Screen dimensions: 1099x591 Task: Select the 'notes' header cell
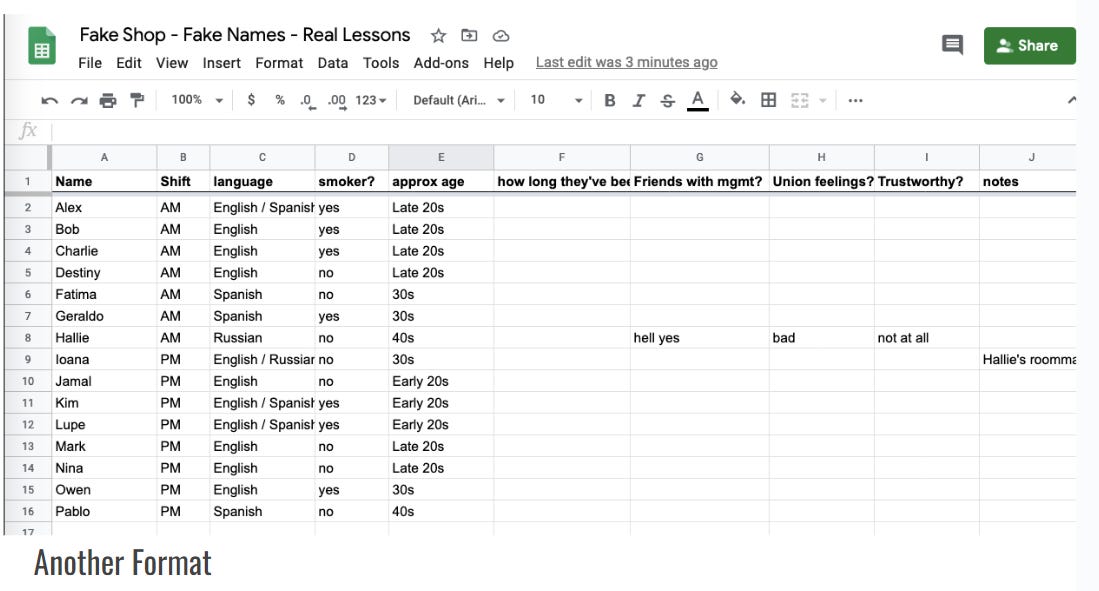pyautogui.click(x=1028, y=182)
